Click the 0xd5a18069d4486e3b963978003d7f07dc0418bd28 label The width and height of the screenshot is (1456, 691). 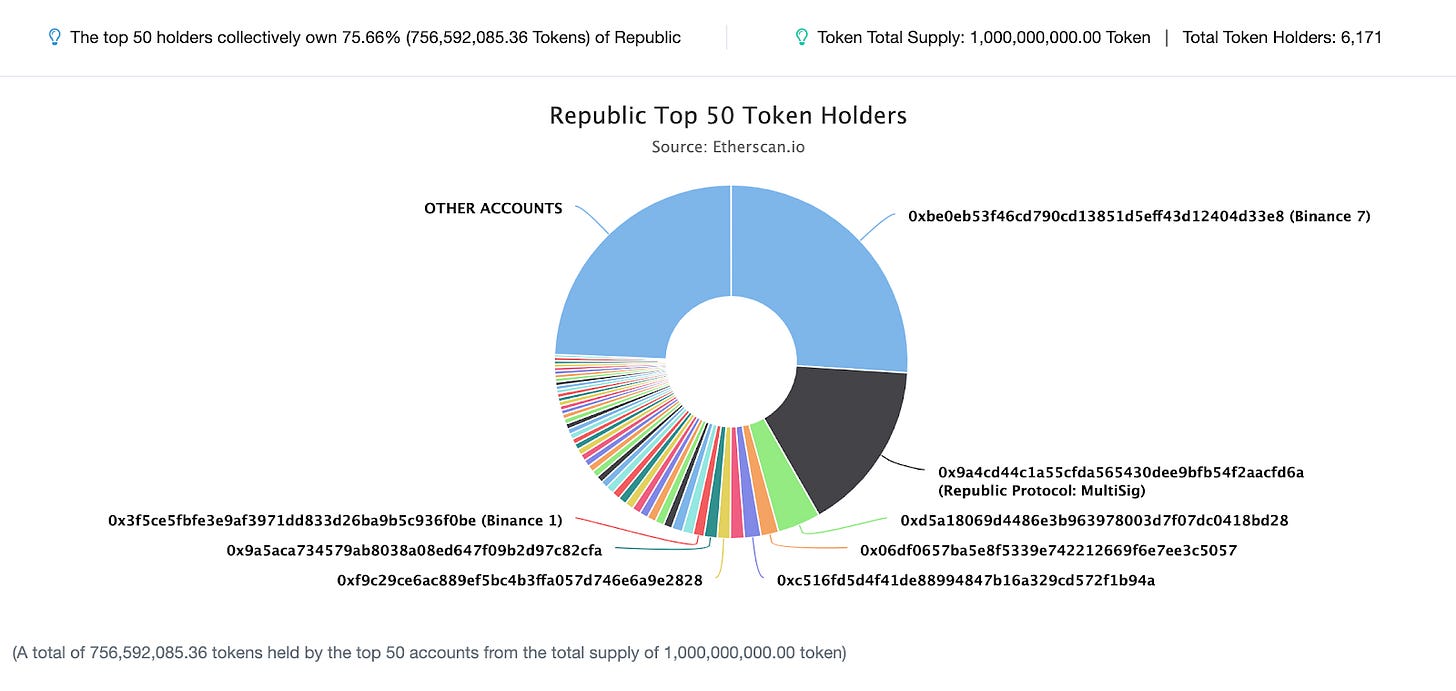coord(1094,521)
